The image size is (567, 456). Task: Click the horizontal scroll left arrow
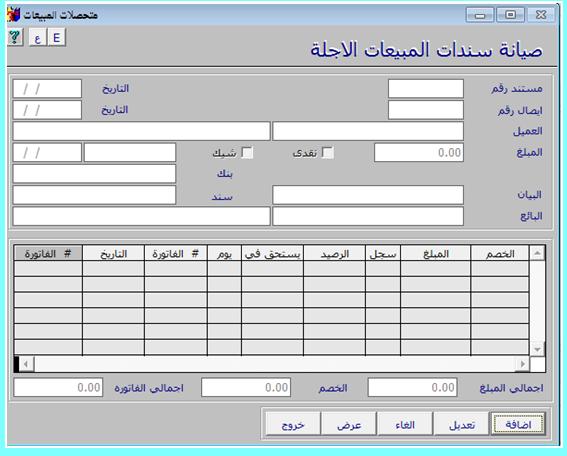26,364
